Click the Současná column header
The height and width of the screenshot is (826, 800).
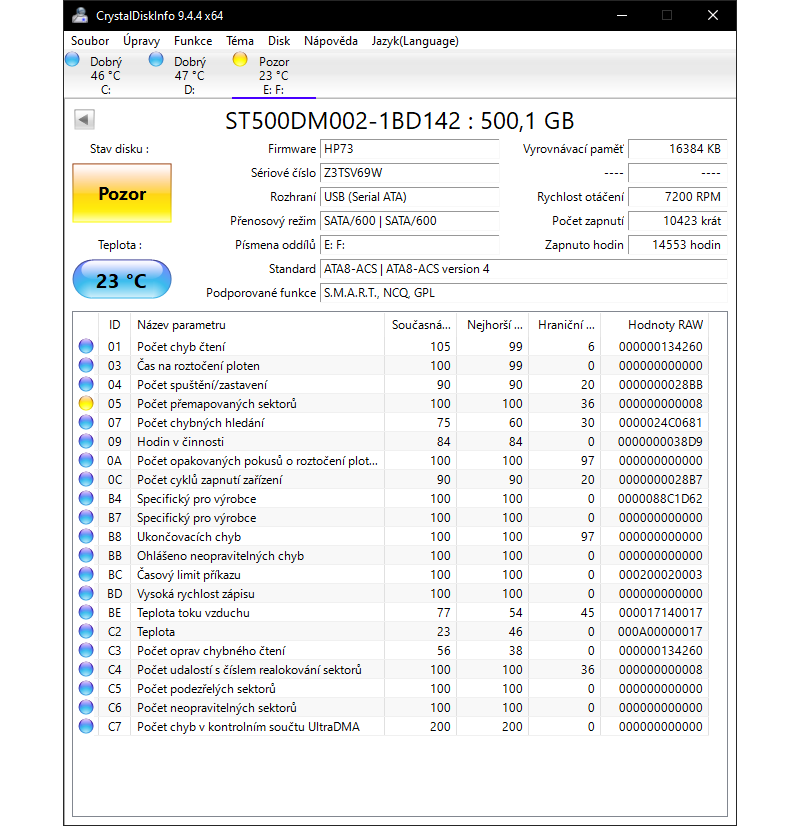click(421, 325)
